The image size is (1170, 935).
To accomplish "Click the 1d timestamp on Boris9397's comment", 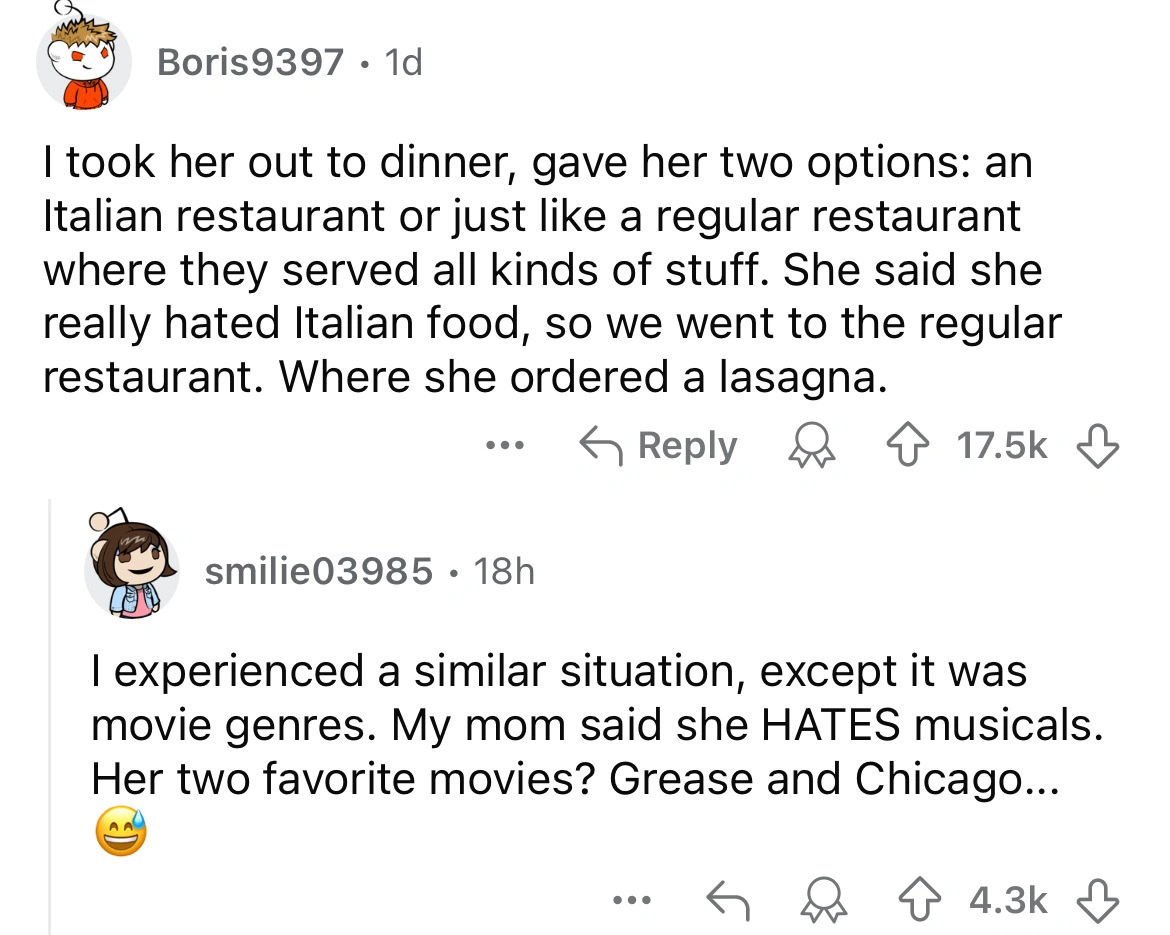I will tap(401, 64).
